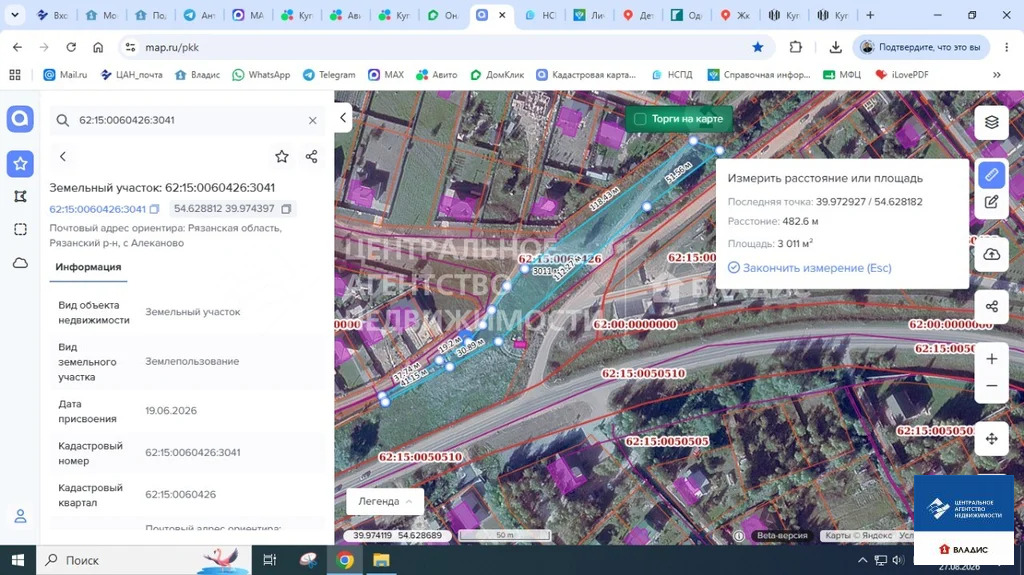The image size is (1024, 575).
Task: Open Chrome three-dot menu
Action: 1006,47
